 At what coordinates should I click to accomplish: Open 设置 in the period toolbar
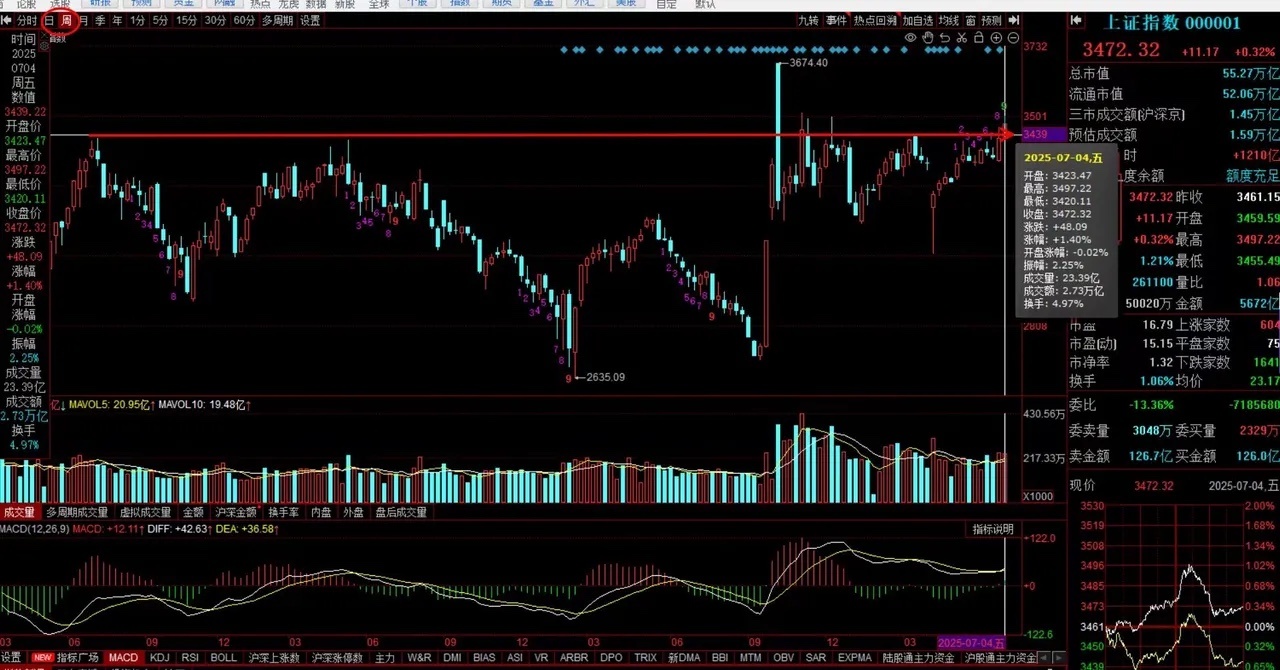(x=311, y=20)
